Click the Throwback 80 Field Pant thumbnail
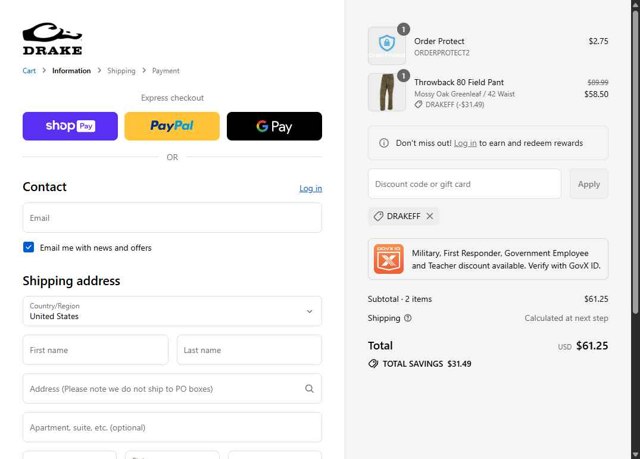The width and height of the screenshot is (640, 459). [387, 92]
